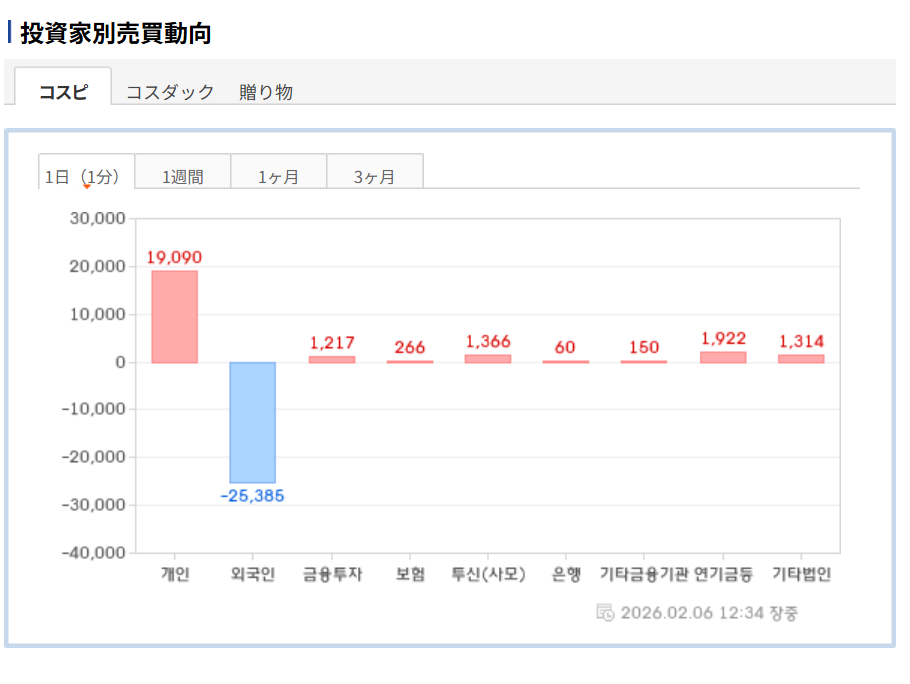Select the 贈り物 tab
This screenshot has width=910, height=684.
(266, 92)
